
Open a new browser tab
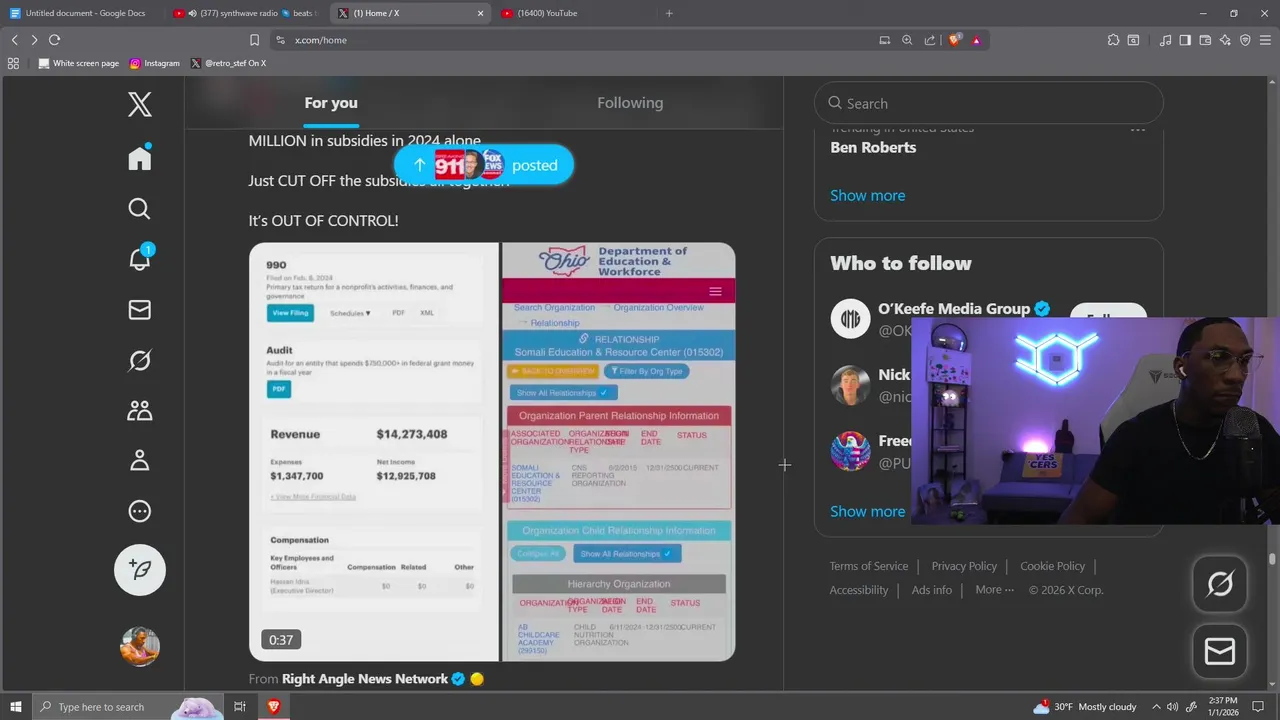[x=669, y=13]
